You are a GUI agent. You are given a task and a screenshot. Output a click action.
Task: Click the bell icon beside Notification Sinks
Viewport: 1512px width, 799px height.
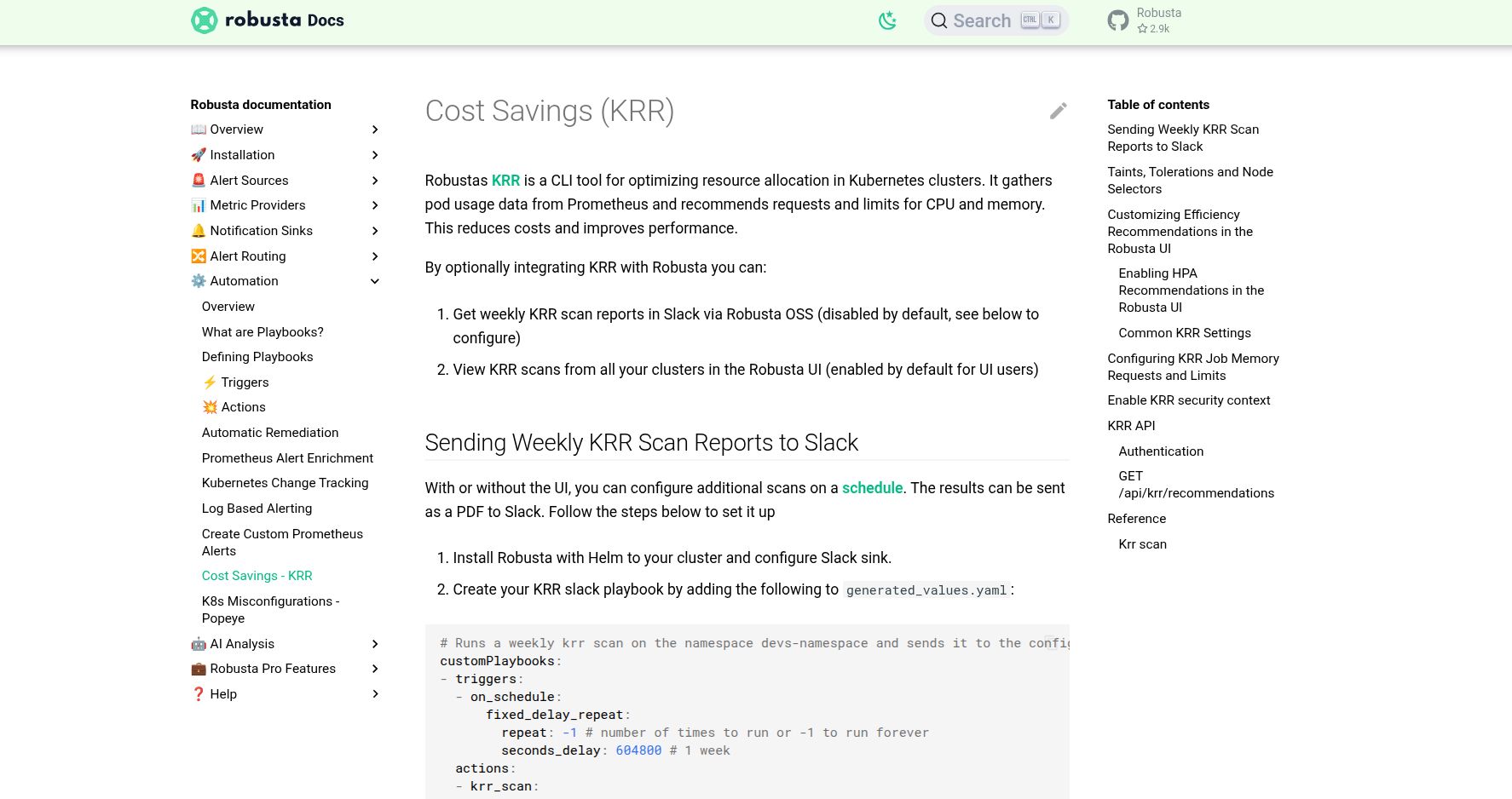click(x=199, y=230)
